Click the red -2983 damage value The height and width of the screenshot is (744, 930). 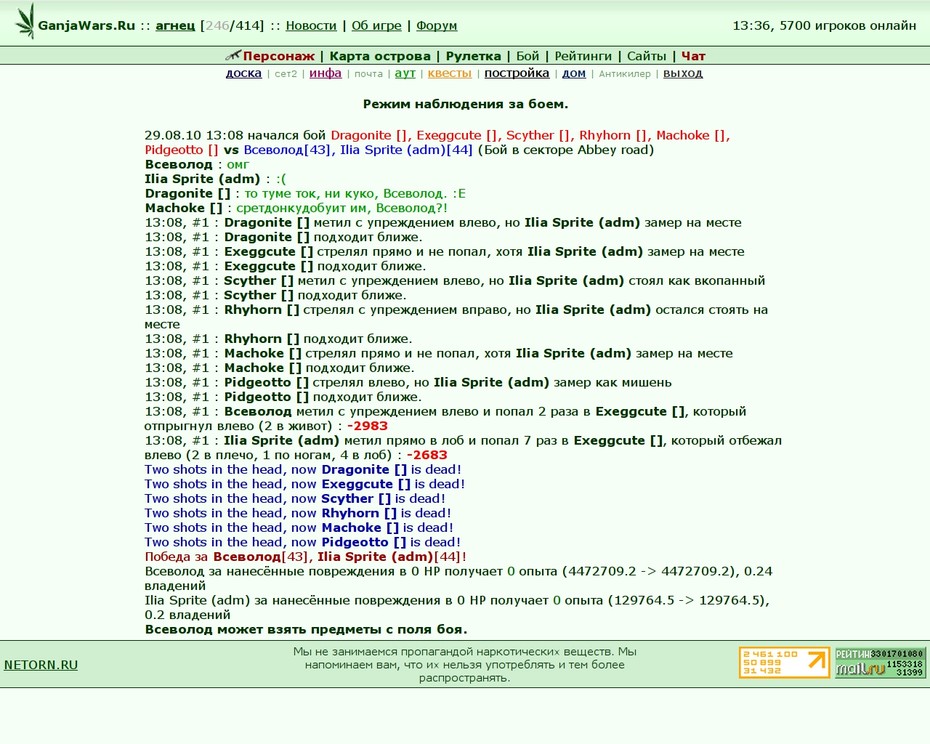[x=368, y=426]
